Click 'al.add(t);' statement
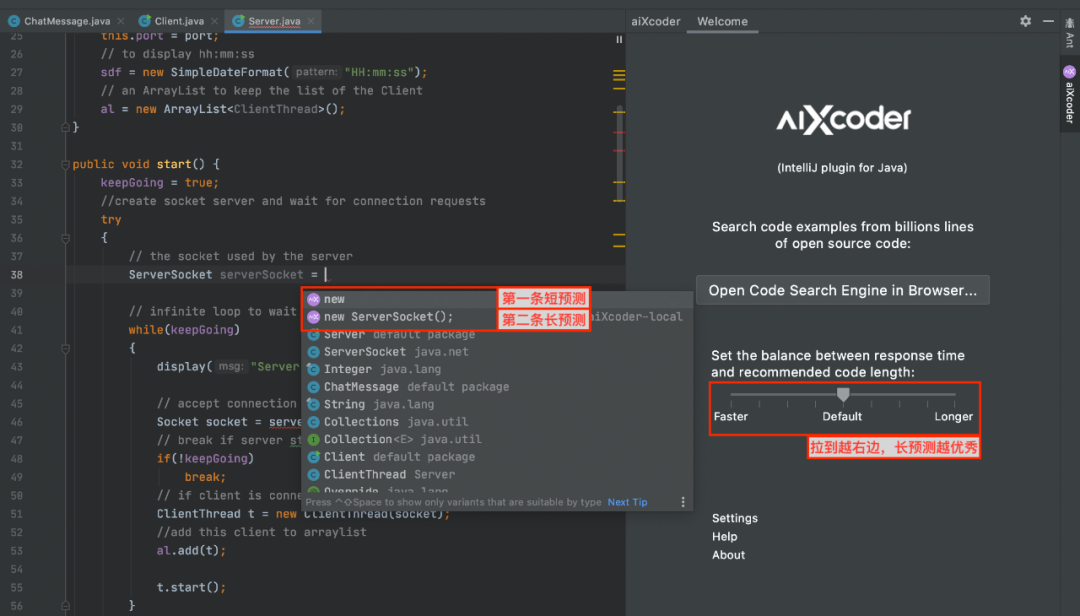 pyautogui.click(x=191, y=551)
